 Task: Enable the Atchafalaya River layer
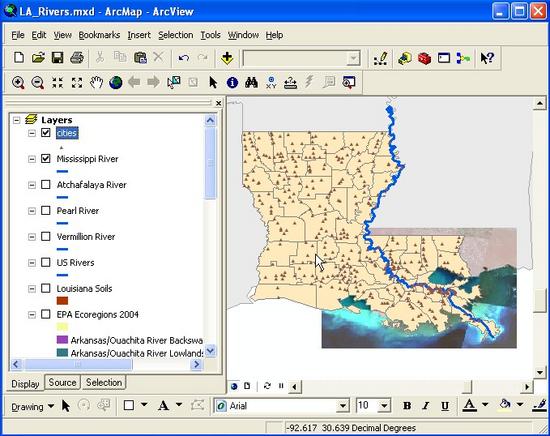(x=46, y=185)
